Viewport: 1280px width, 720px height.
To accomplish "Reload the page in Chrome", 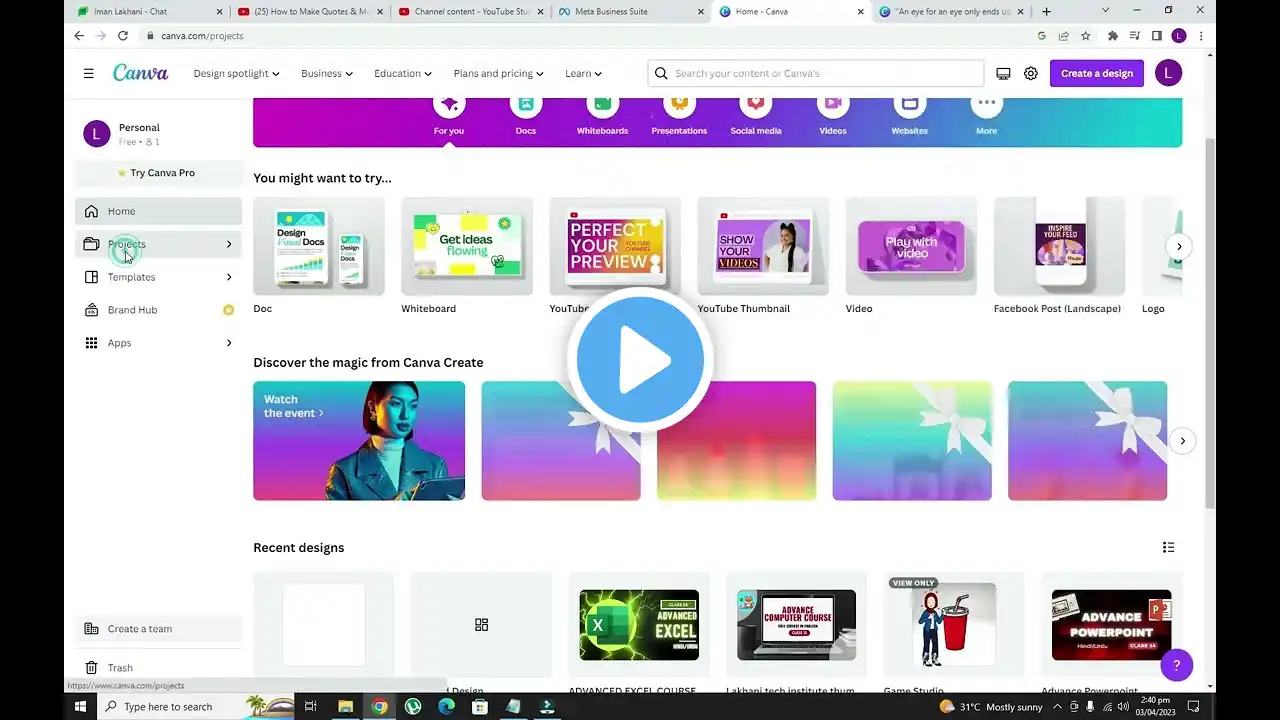I will 123,35.
